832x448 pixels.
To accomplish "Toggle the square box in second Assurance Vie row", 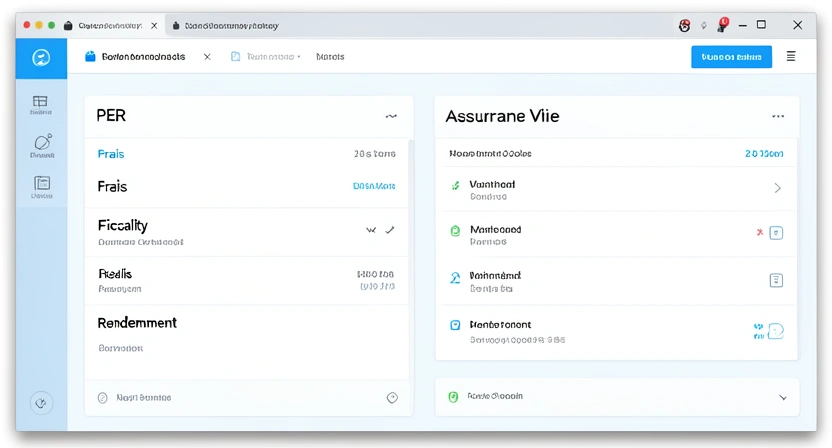I will tap(777, 233).
